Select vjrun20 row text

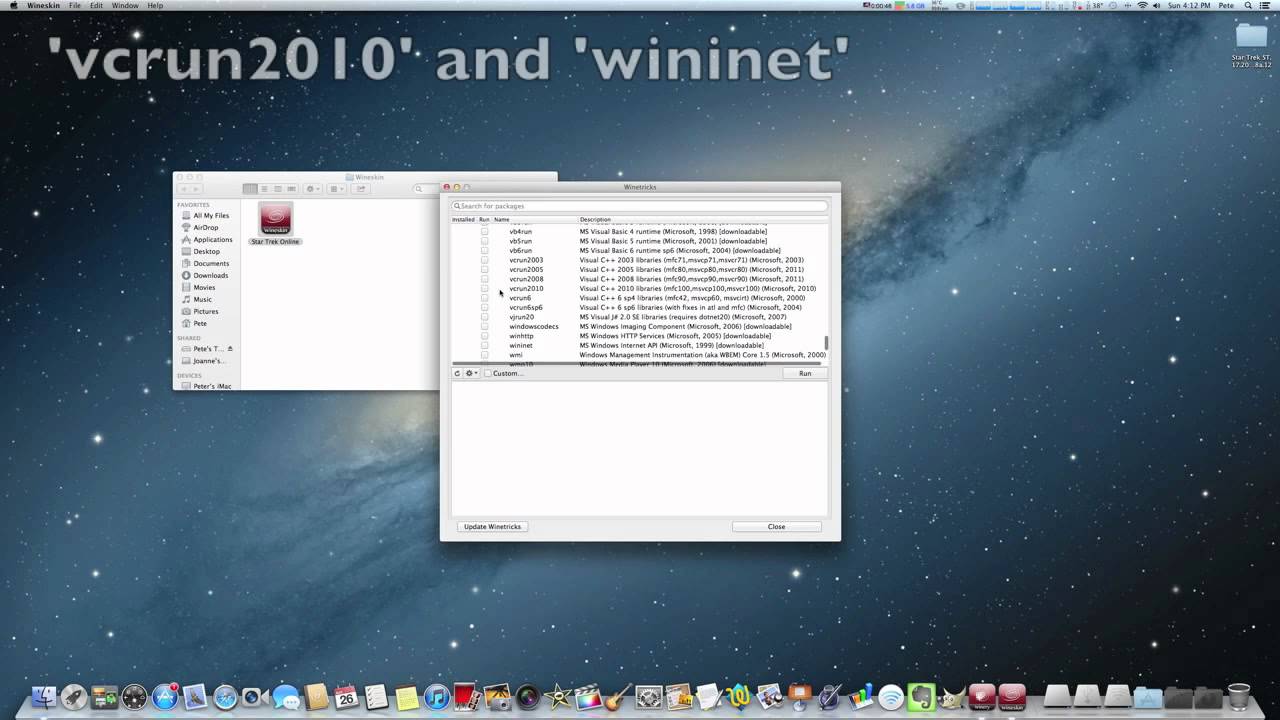522,317
